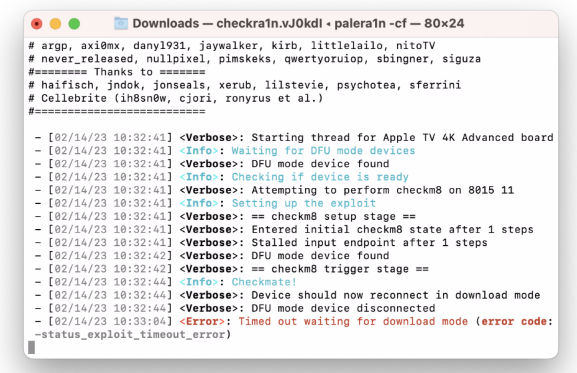Click the '-status_exploit_timeout_error)' text
The height and width of the screenshot is (373, 577).
pos(132,335)
